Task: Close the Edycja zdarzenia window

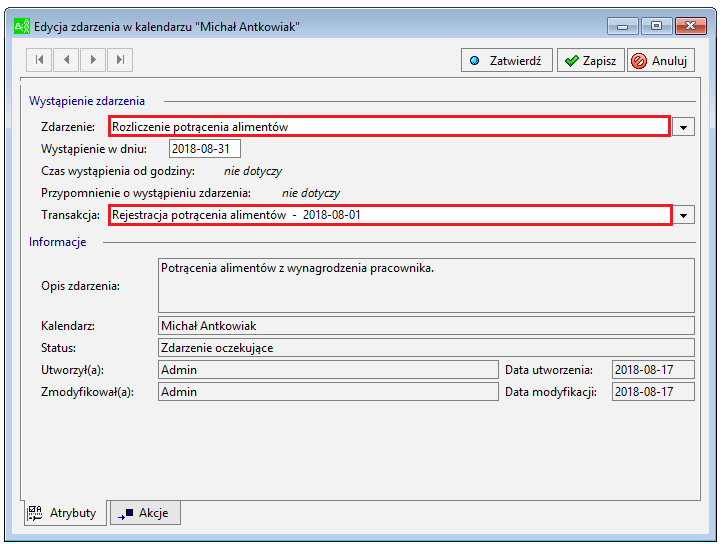Action: click(x=691, y=26)
